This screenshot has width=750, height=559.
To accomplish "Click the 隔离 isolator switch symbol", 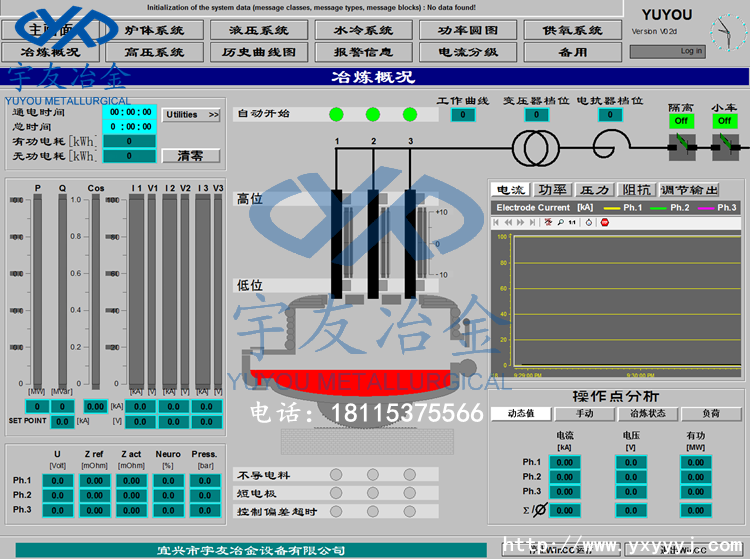I will (681, 146).
